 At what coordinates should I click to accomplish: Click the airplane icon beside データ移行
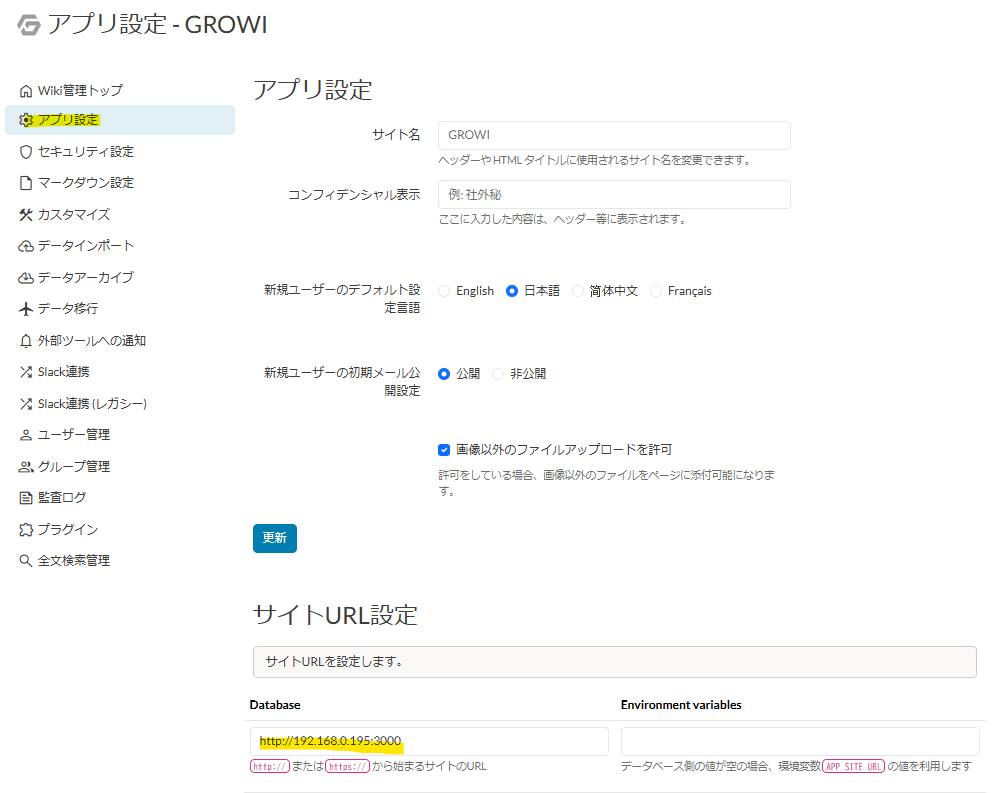coord(26,309)
